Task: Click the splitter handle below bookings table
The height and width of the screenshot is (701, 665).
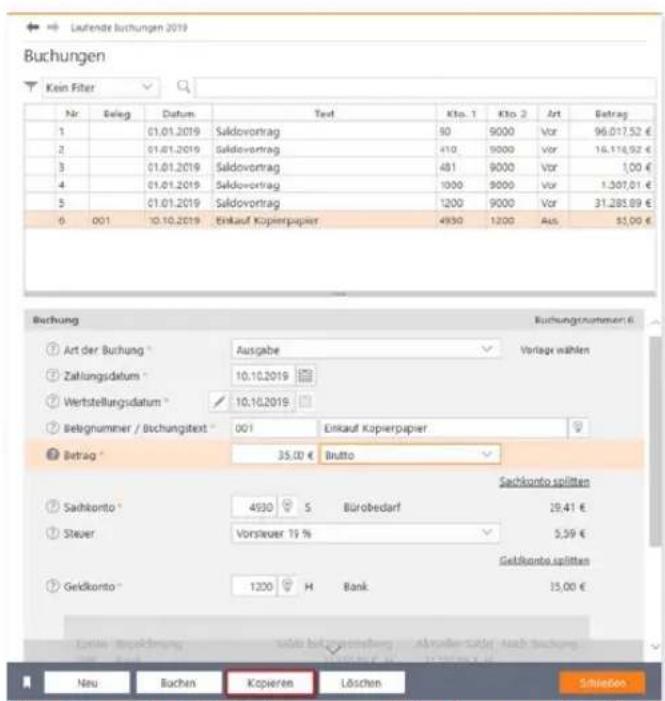Action: coord(340,294)
